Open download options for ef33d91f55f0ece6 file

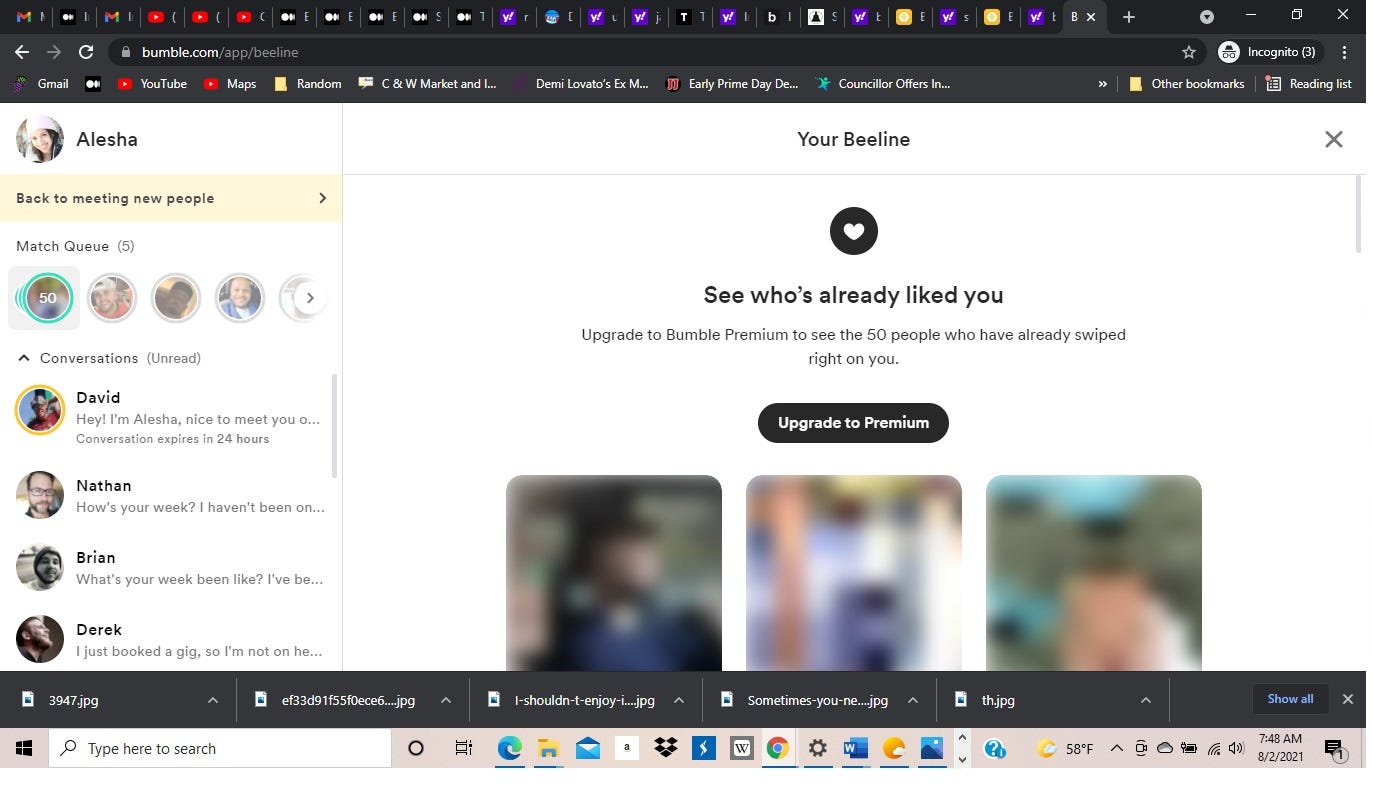[446, 700]
